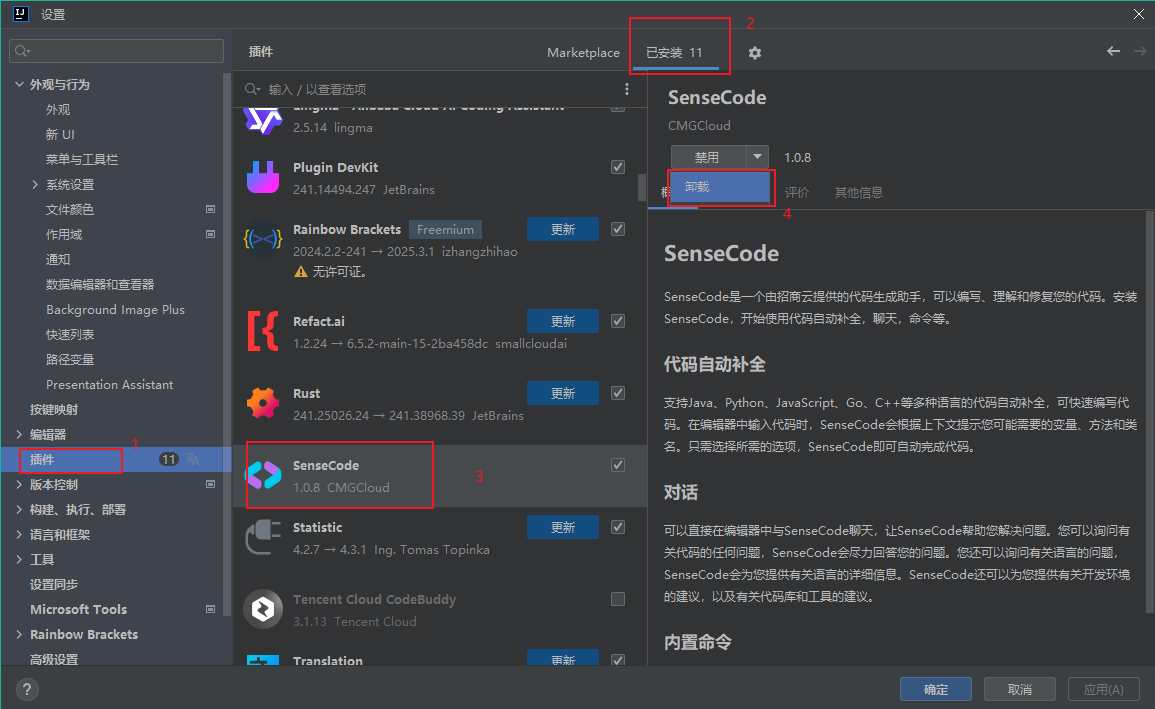The height and width of the screenshot is (709, 1155).
Task: Navigate back with the left arrow
Action: tap(1113, 51)
